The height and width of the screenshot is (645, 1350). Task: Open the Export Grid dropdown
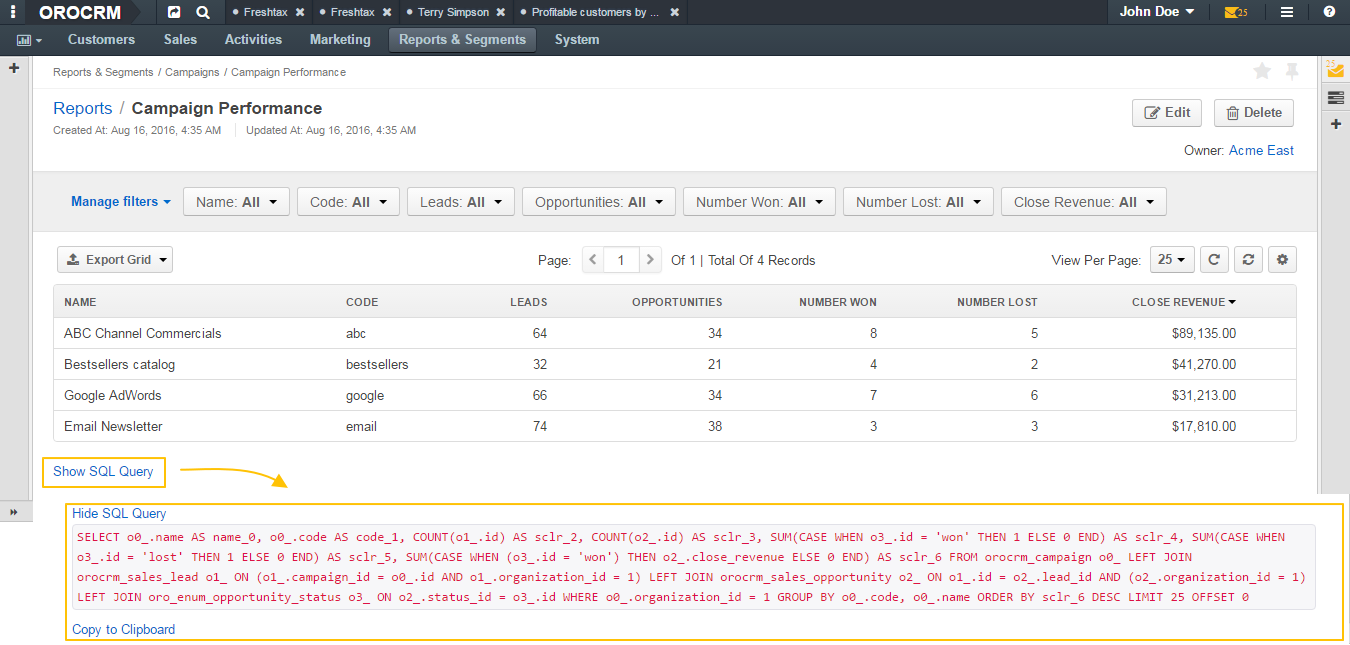pos(115,260)
